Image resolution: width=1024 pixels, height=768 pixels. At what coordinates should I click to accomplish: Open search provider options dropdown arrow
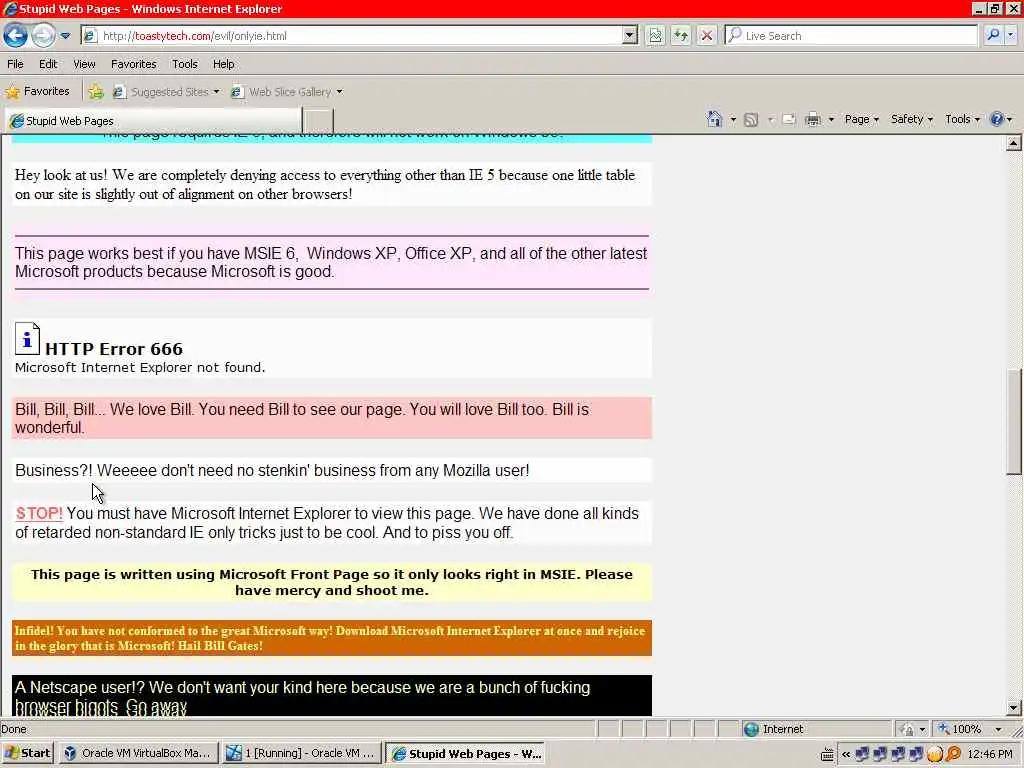tap(1011, 35)
